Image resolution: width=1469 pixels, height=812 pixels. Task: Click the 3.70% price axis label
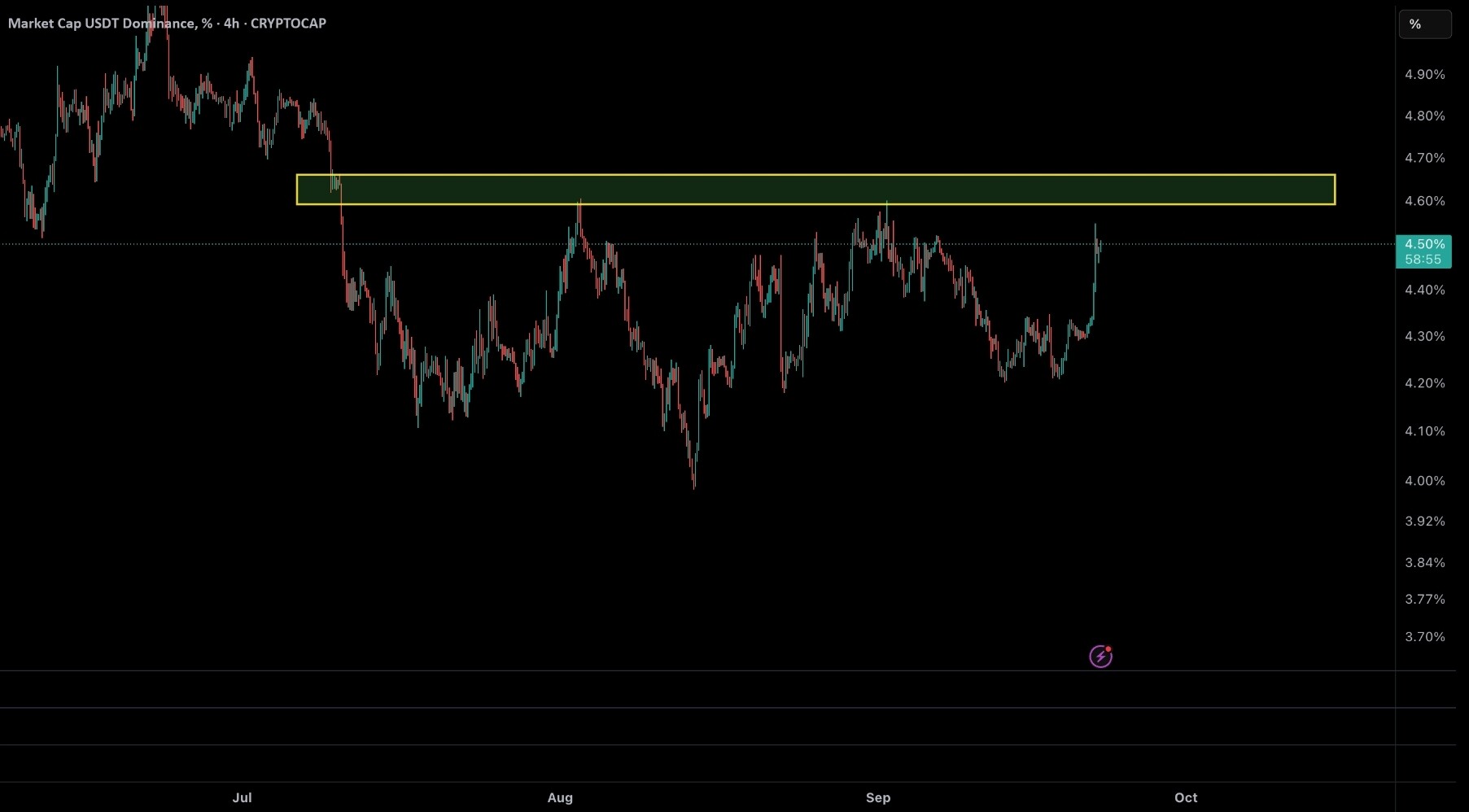pos(1424,637)
